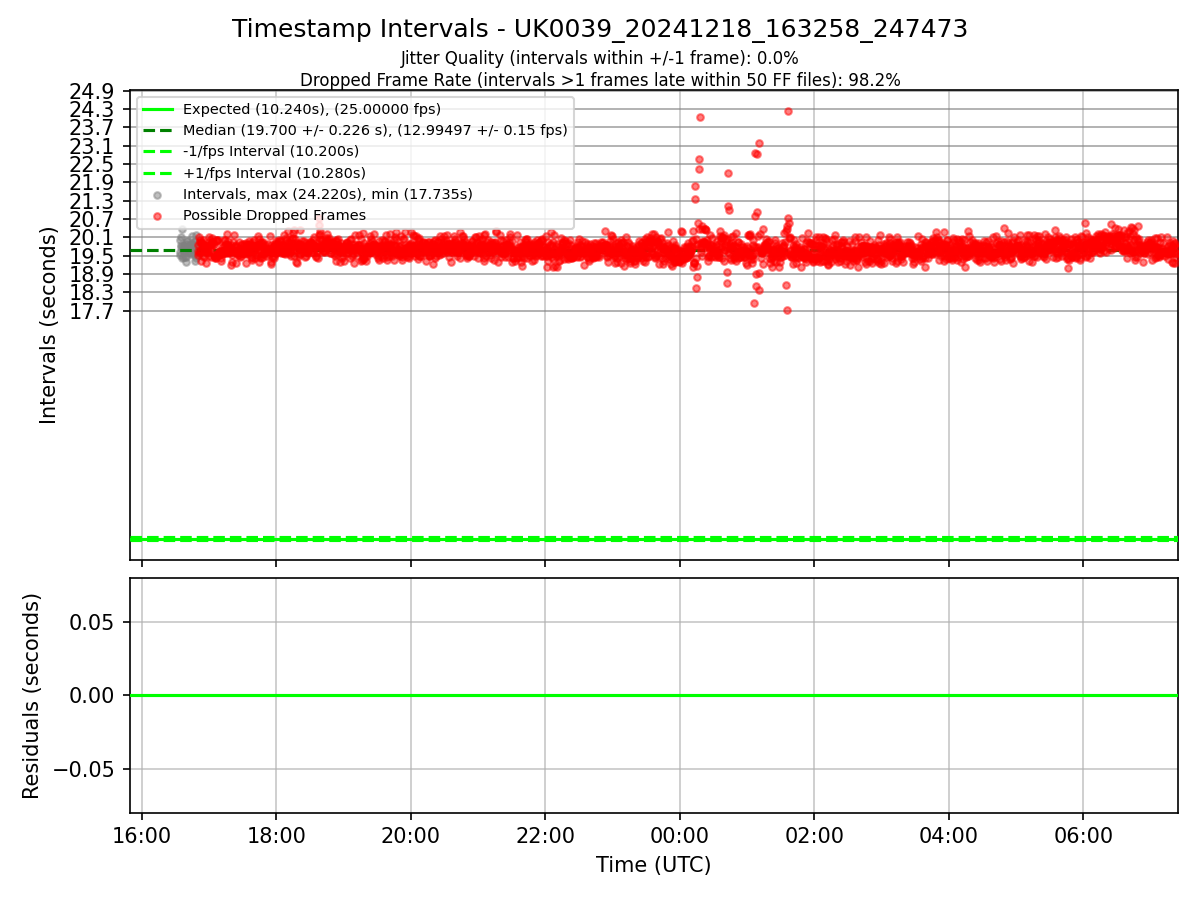Click the gray marker beside 'Intervals, max' legend entry
This screenshot has width=1200, height=900.
click(158, 194)
